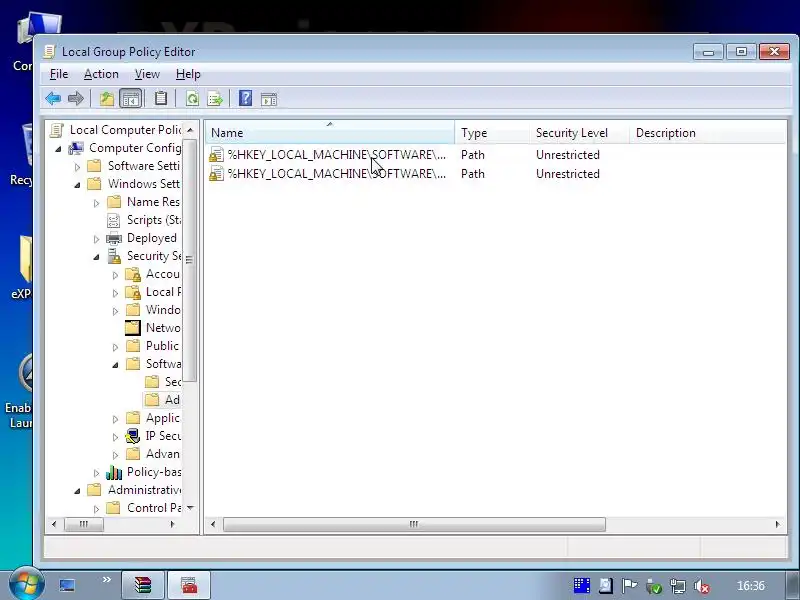The height and width of the screenshot is (600, 800).
Task: Open the Windows Start menu orb
Action: click(26, 585)
